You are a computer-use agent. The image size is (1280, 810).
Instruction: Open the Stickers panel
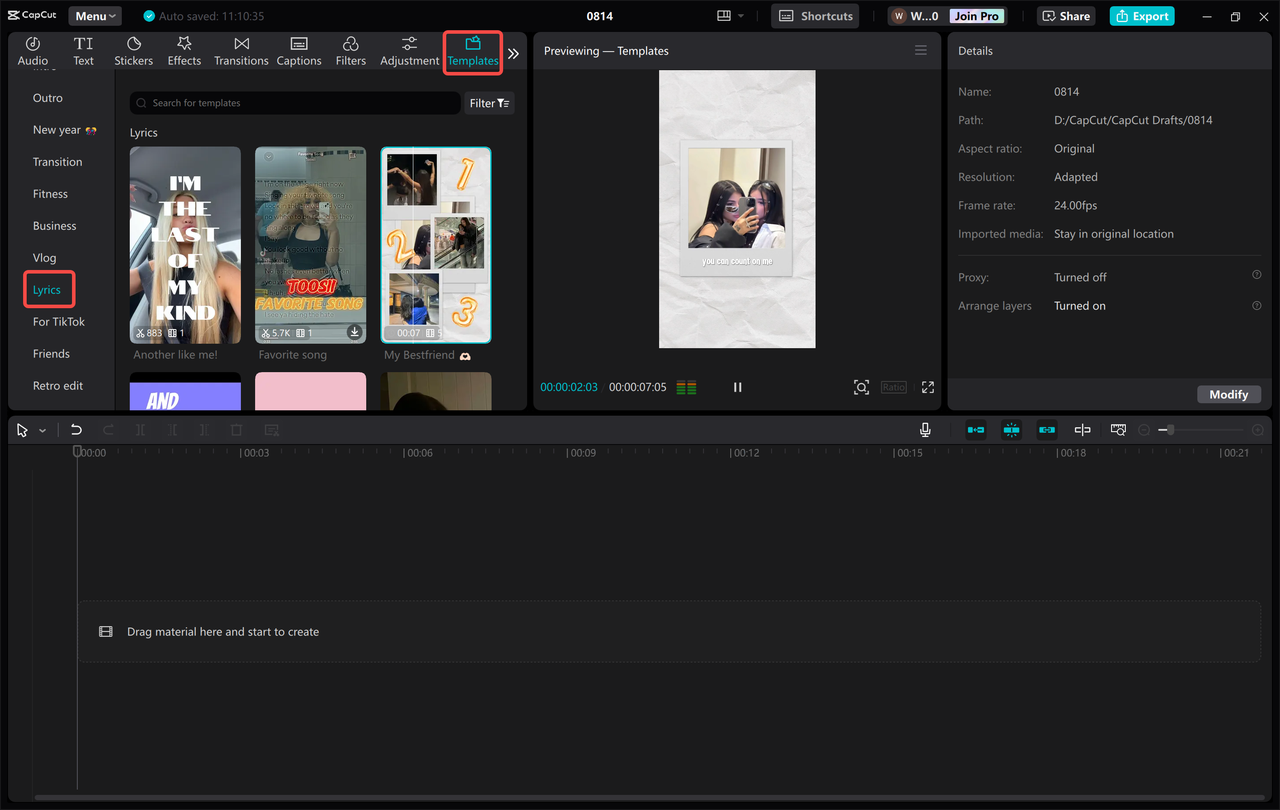tap(133, 51)
